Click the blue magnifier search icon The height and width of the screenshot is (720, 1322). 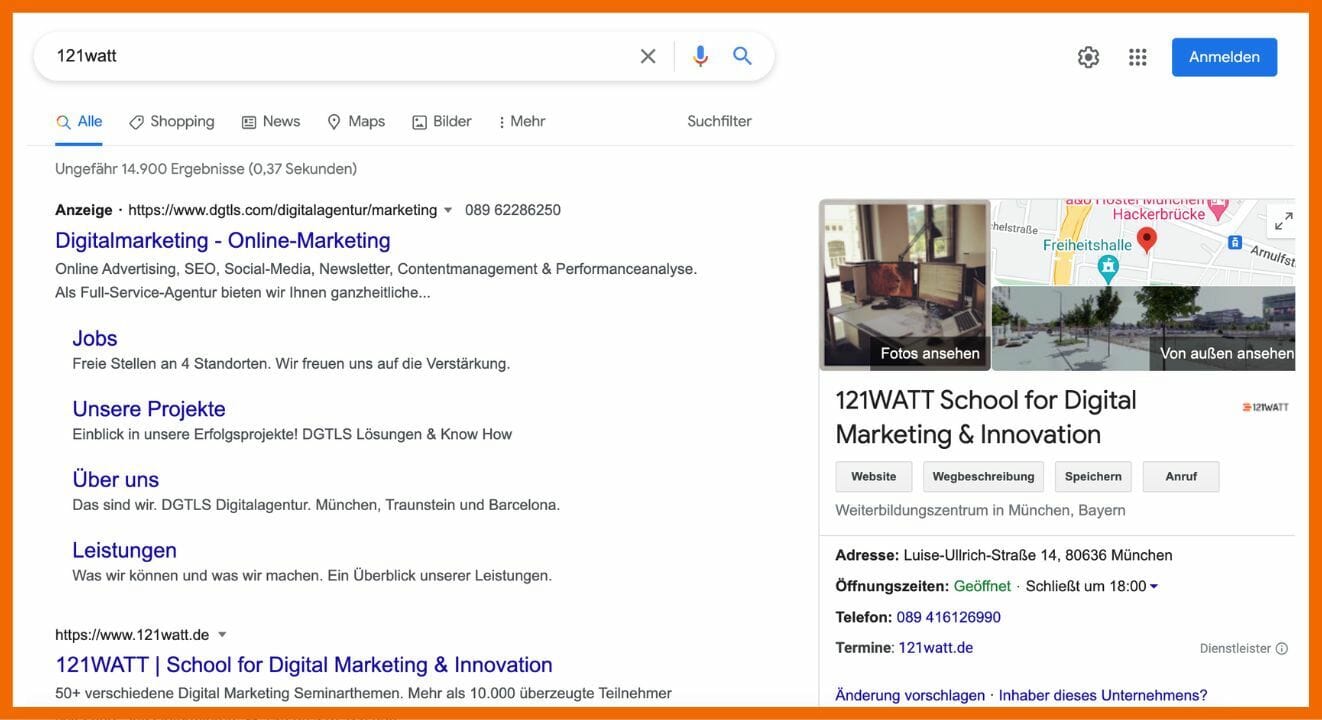pos(742,56)
